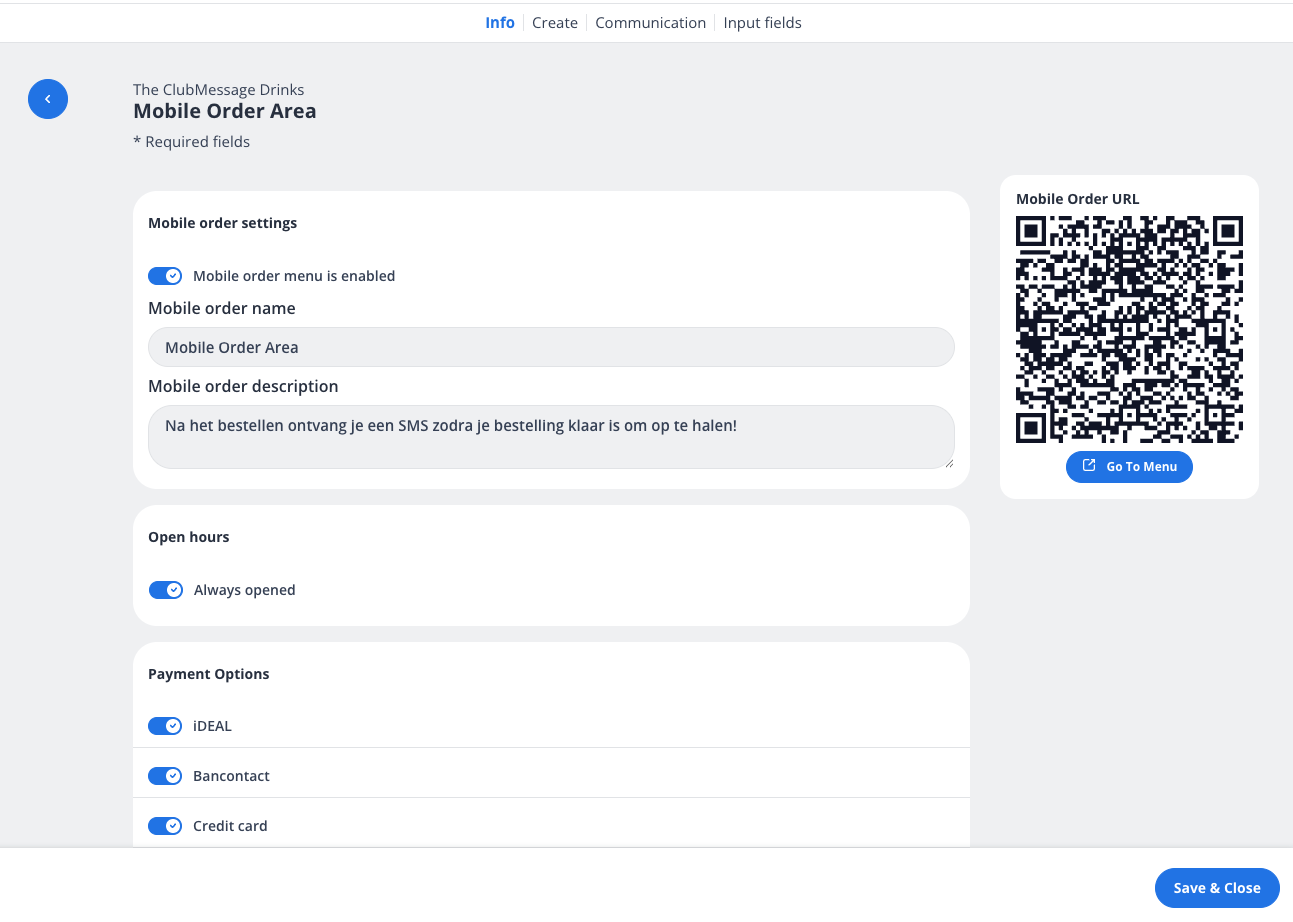Screen dimensions: 1293x922
Task: Toggle the iDEAL payment option off
Action: pos(165,726)
